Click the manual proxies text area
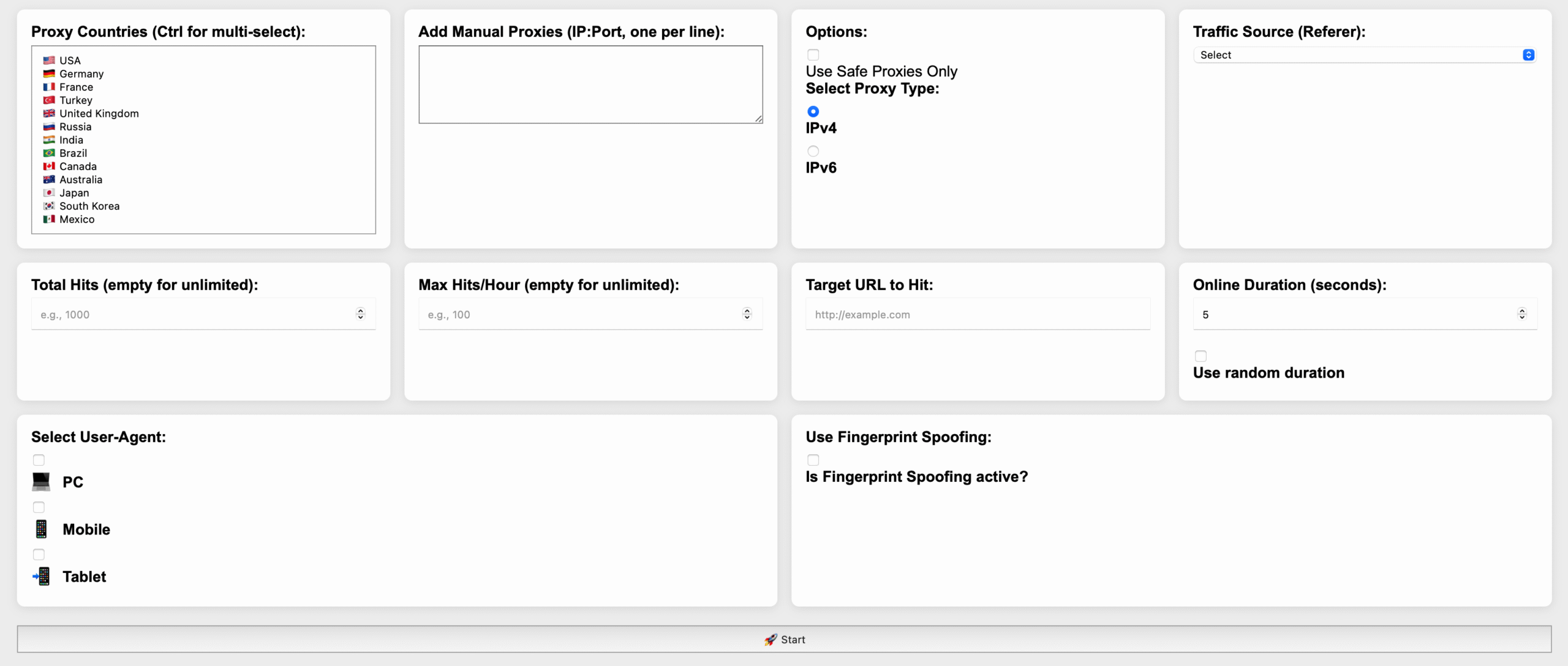 [590, 84]
